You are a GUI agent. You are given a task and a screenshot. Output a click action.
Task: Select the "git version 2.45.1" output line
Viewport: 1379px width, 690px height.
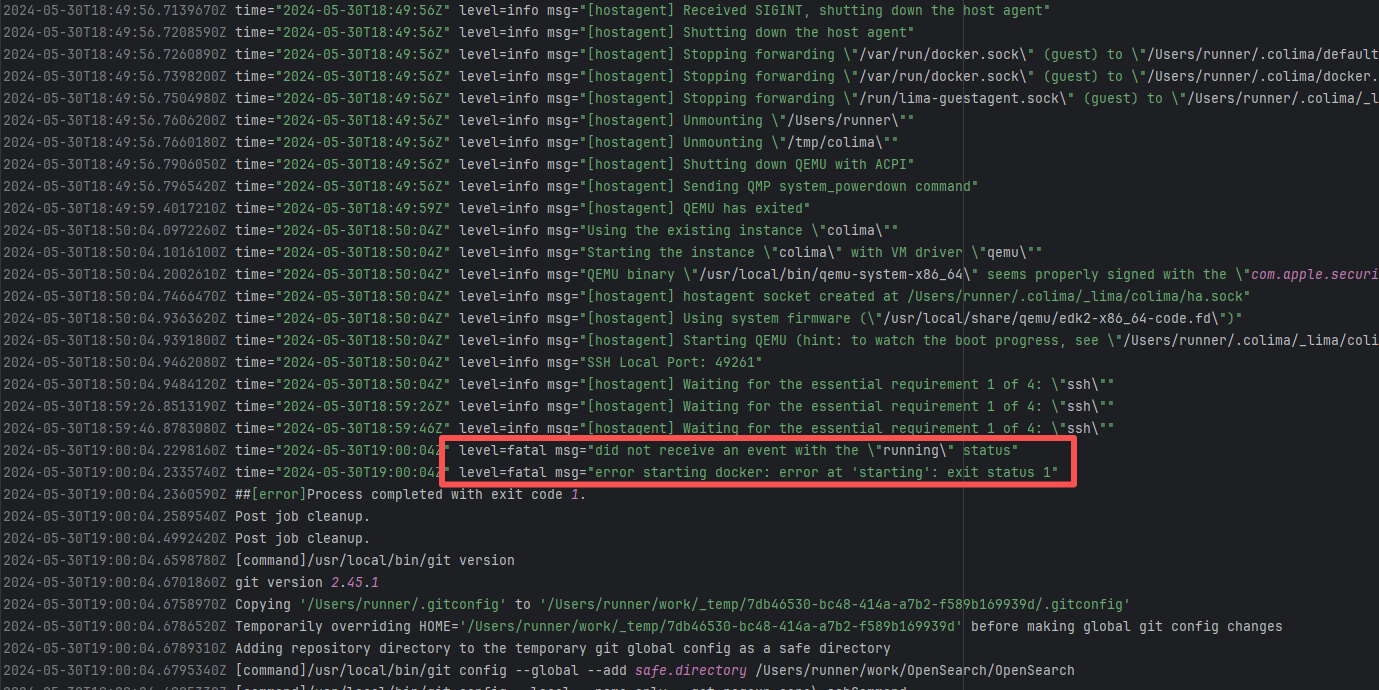[x=307, y=582]
